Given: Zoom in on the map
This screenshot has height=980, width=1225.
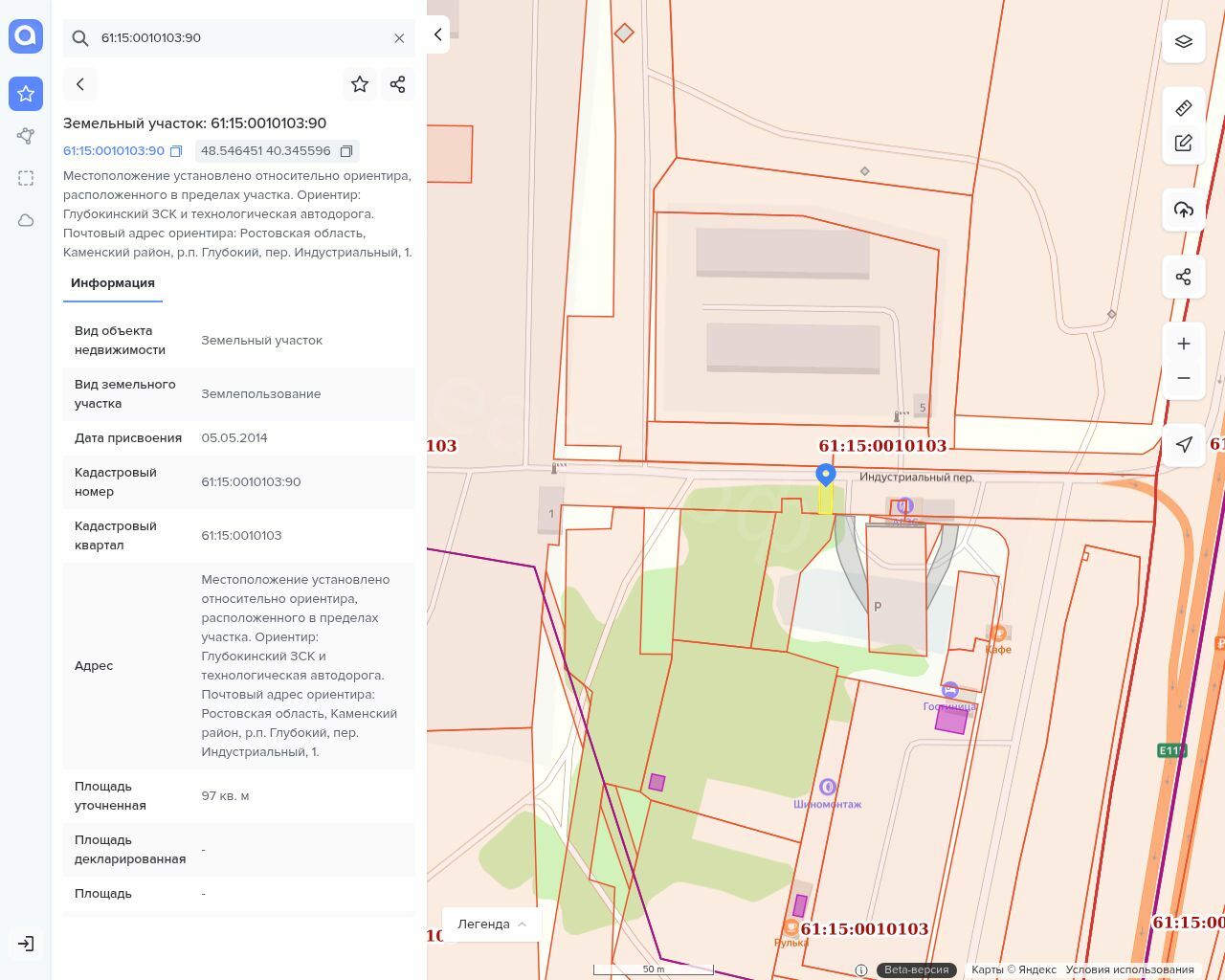Looking at the screenshot, I should tap(1184, 344).
